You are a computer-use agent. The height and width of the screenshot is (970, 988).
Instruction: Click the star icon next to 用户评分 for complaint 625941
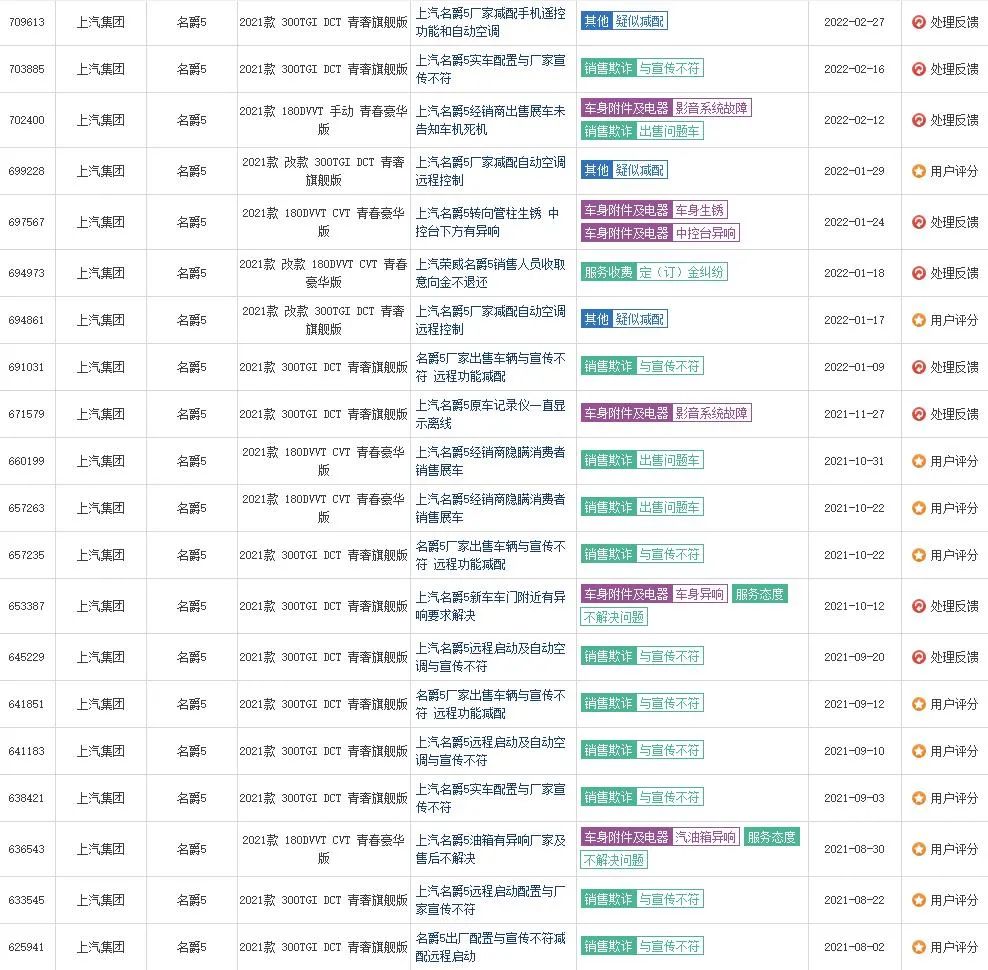[917, 947]
